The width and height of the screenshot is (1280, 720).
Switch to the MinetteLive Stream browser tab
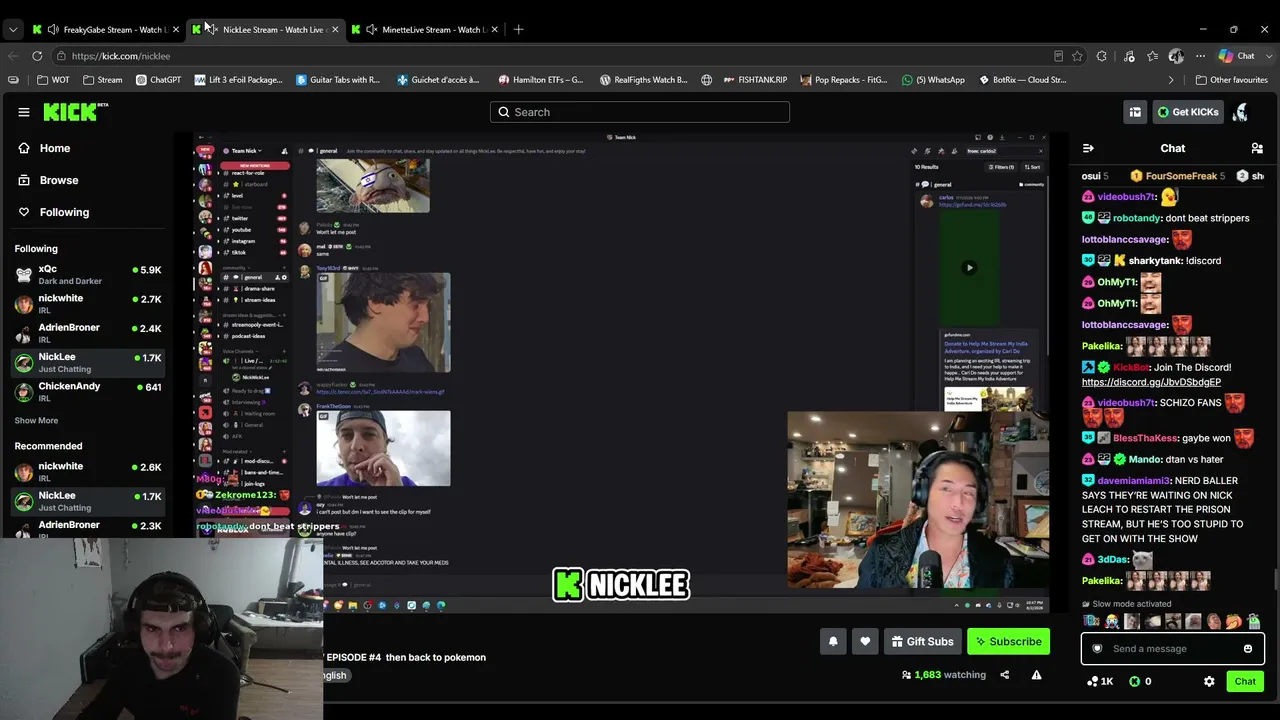(425, 30)
